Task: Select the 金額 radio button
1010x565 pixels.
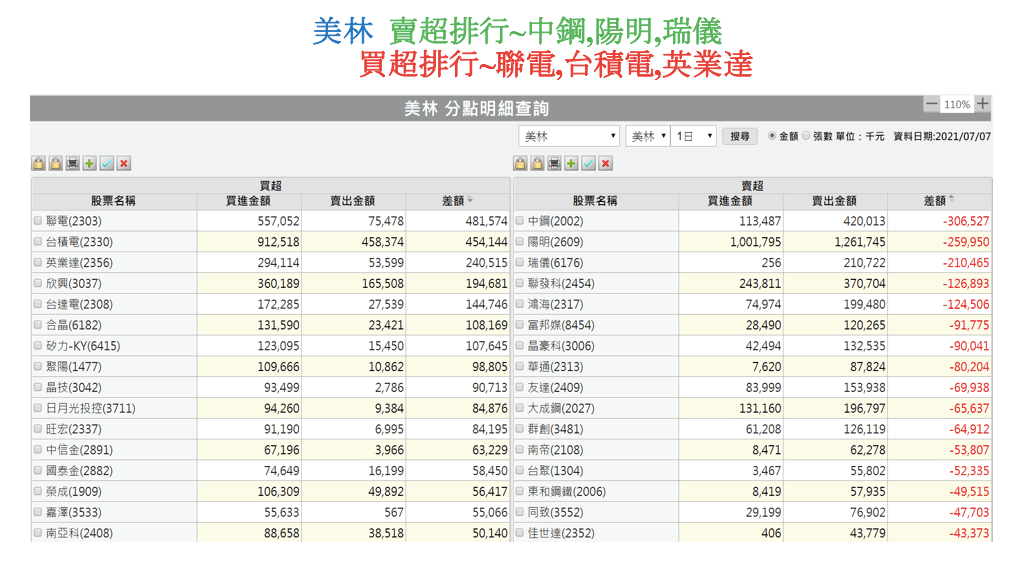Action: 772,136
